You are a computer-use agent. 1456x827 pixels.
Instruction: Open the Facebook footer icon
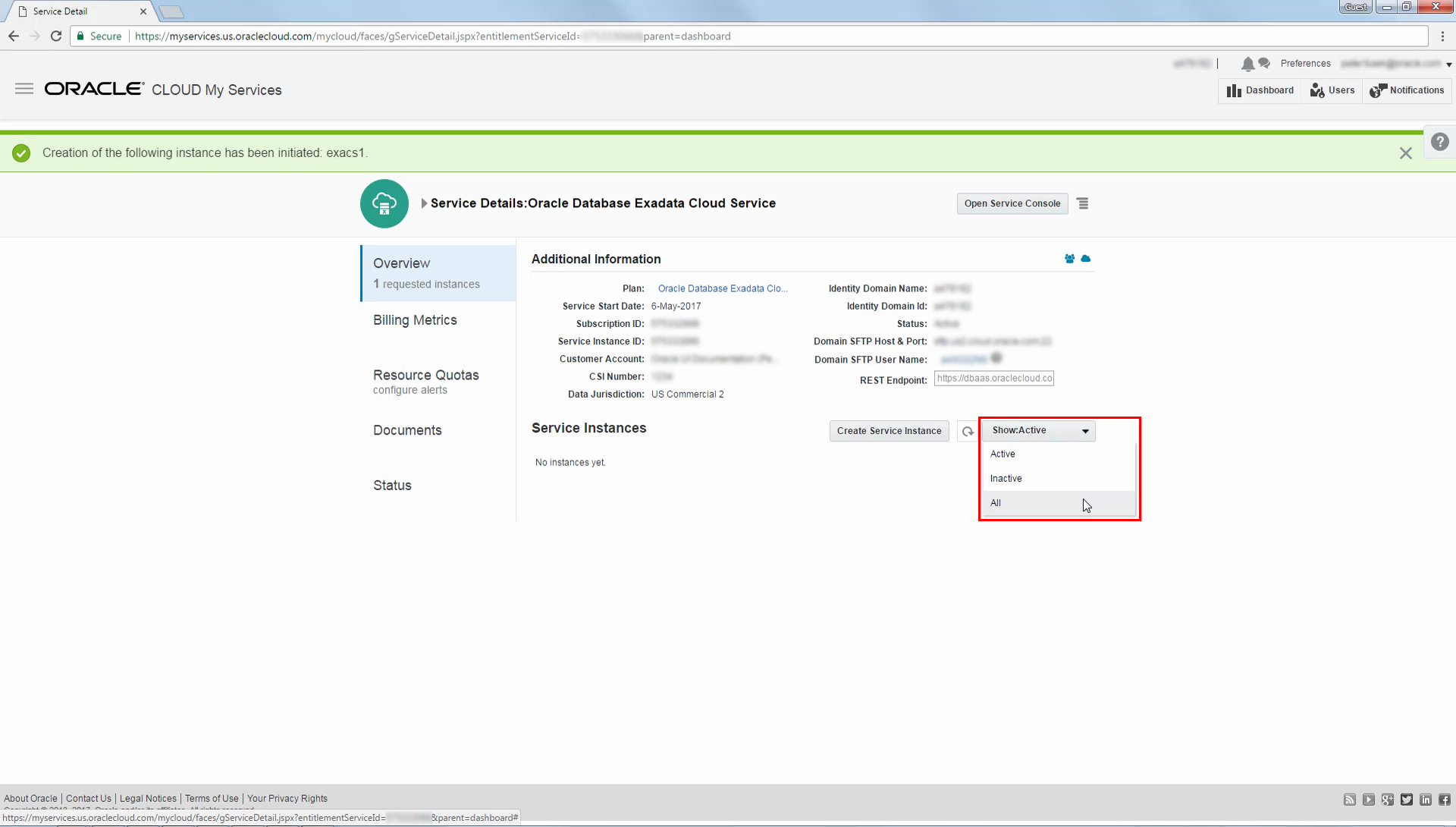click(1445, 800)
